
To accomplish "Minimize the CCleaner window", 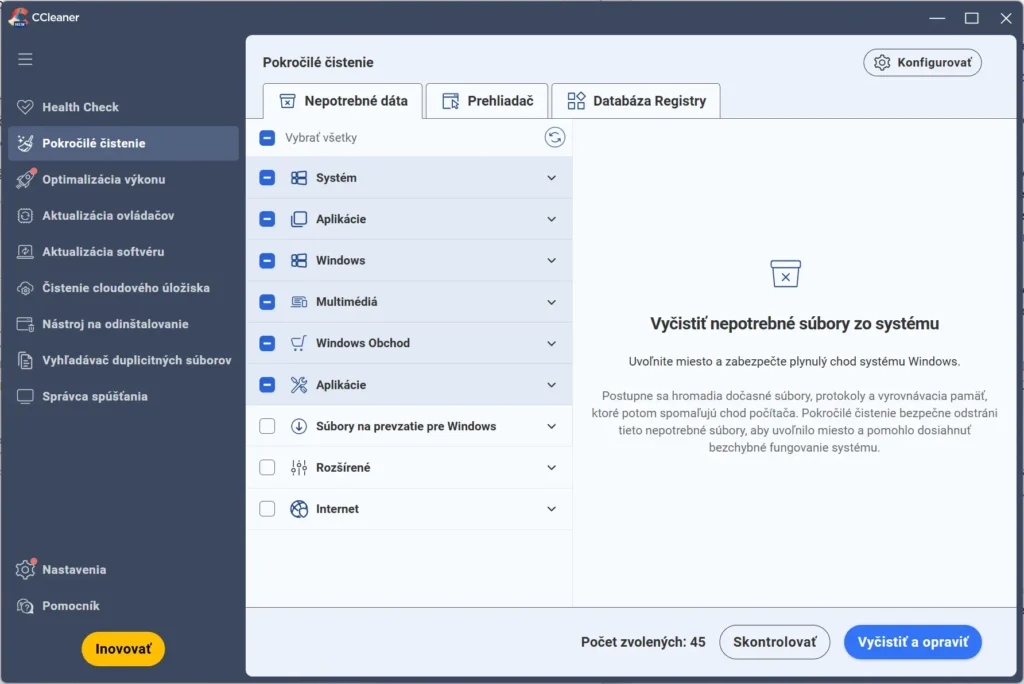I will 937,18.
